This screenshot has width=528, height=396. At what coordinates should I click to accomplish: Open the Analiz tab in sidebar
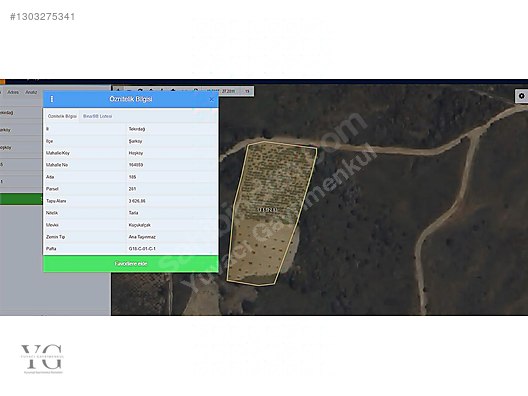click(x=31, y=92)
